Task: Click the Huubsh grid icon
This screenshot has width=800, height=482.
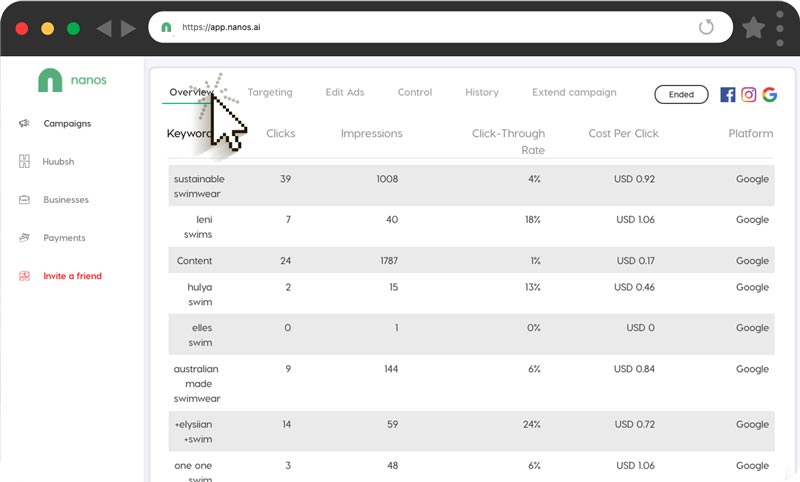Action: pos(24,162)
